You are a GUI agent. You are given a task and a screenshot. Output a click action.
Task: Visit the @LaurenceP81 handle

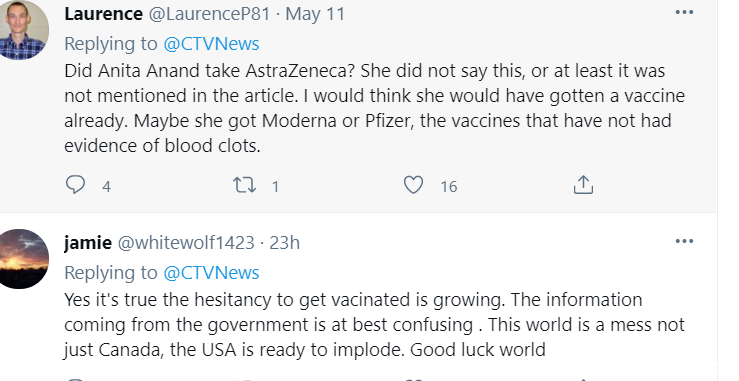[210, 14]
